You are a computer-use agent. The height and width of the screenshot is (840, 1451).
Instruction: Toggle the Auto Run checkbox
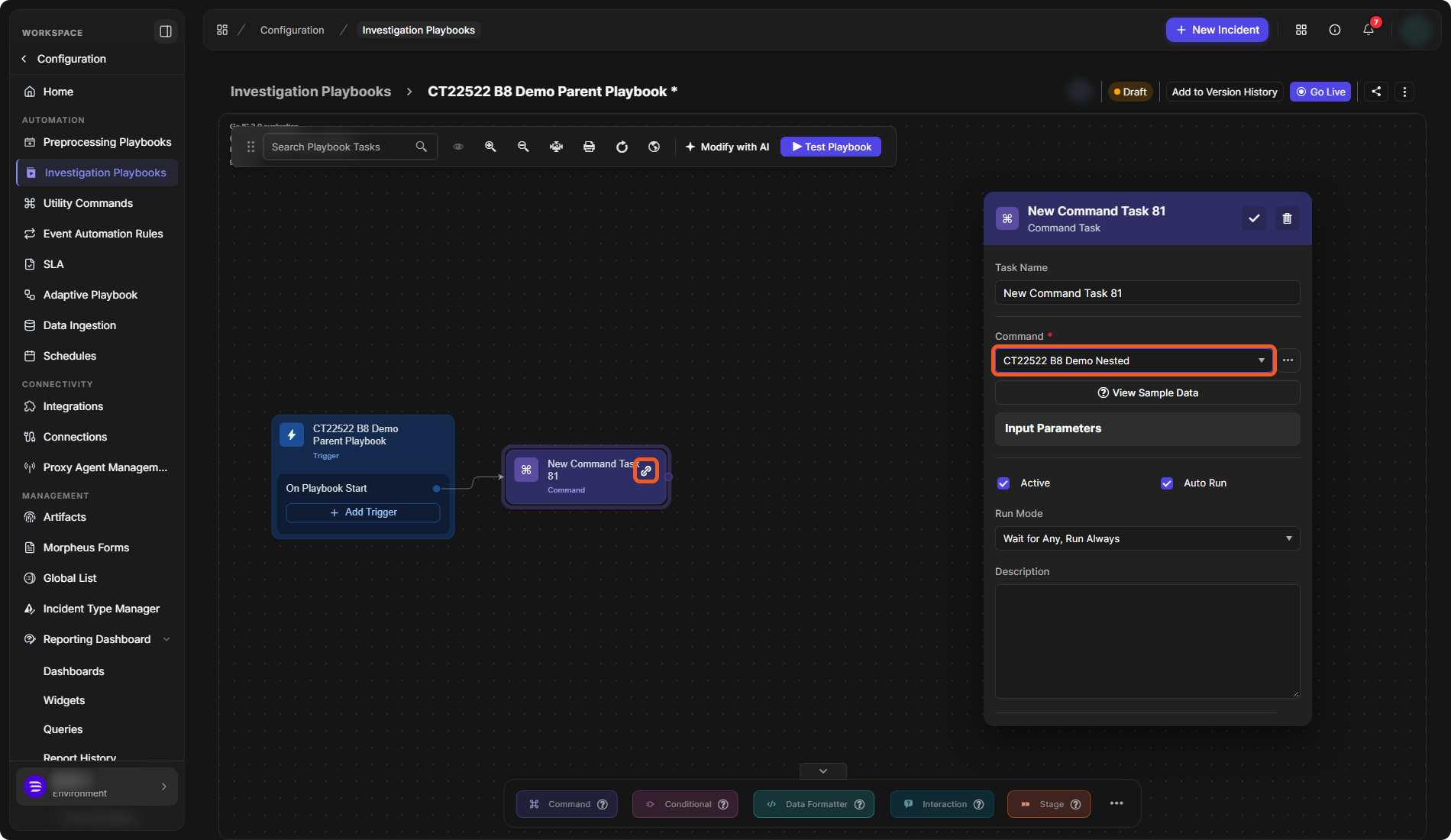(x=1167, y=483)
